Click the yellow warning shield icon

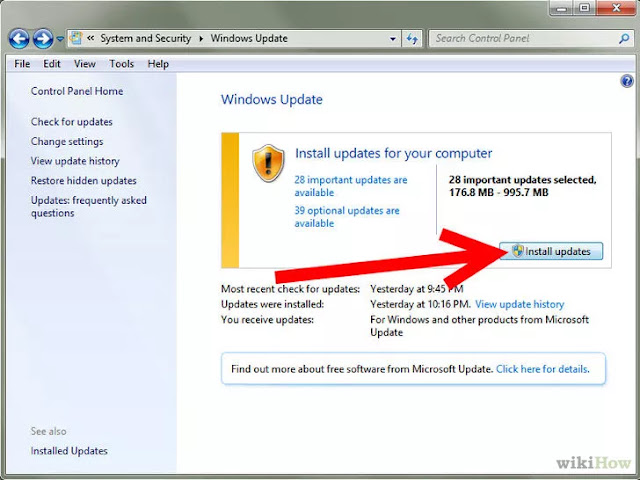pos(268,162)
